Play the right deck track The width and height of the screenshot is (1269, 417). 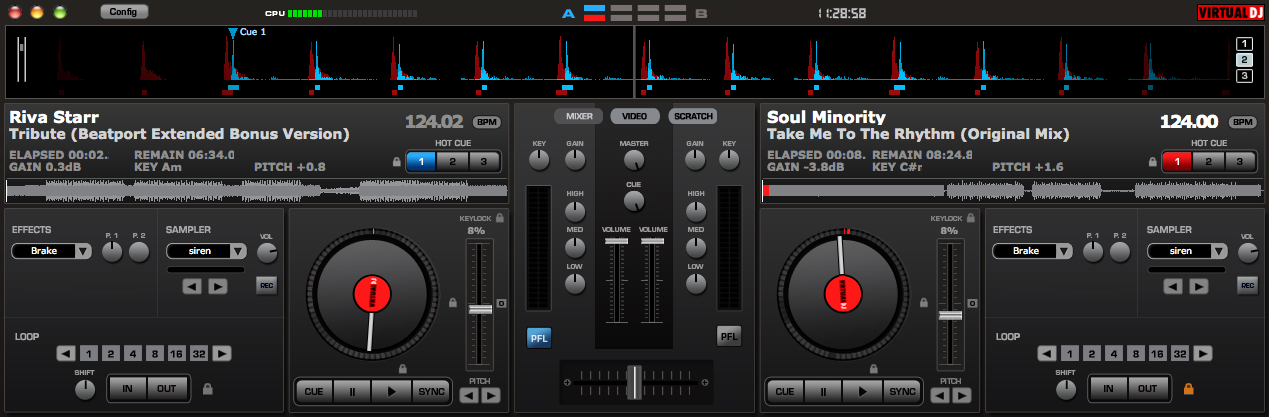(862, 391)
